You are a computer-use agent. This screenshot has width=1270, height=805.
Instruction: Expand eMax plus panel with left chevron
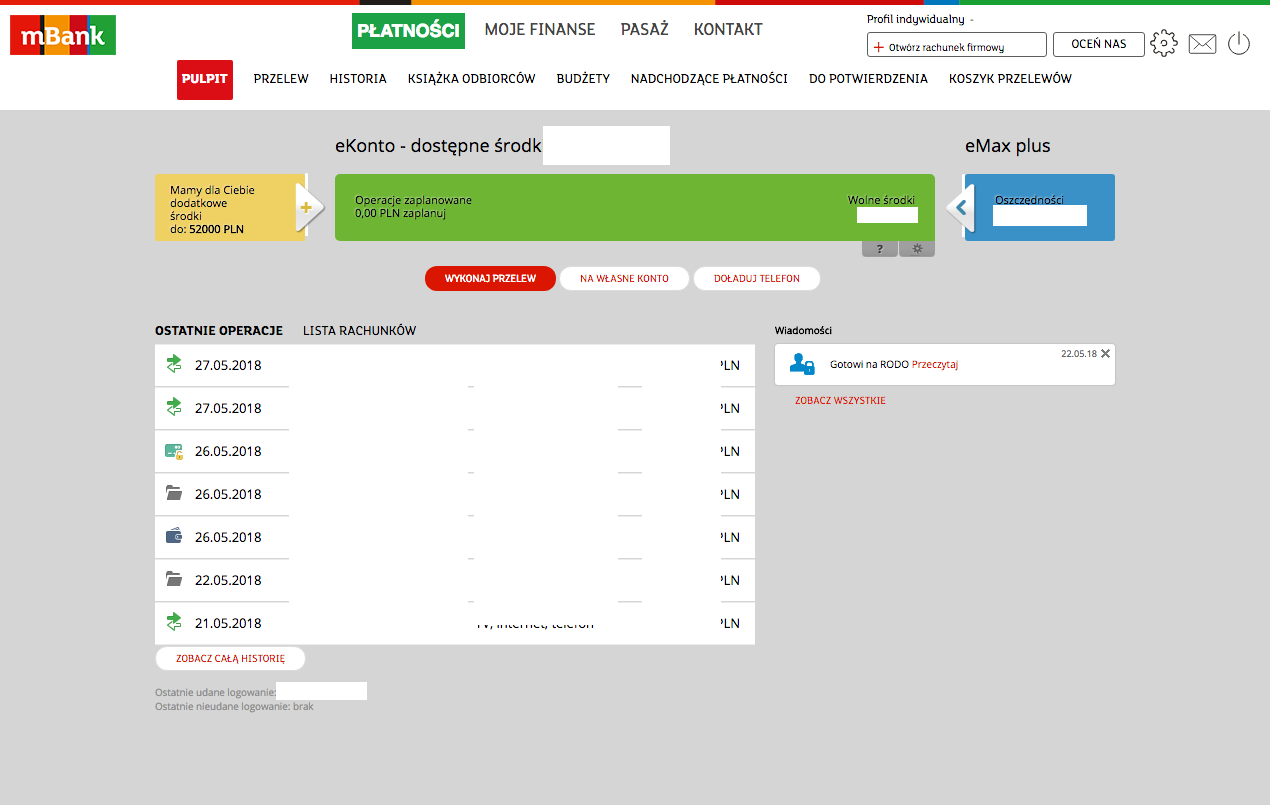tap(961, 208)
